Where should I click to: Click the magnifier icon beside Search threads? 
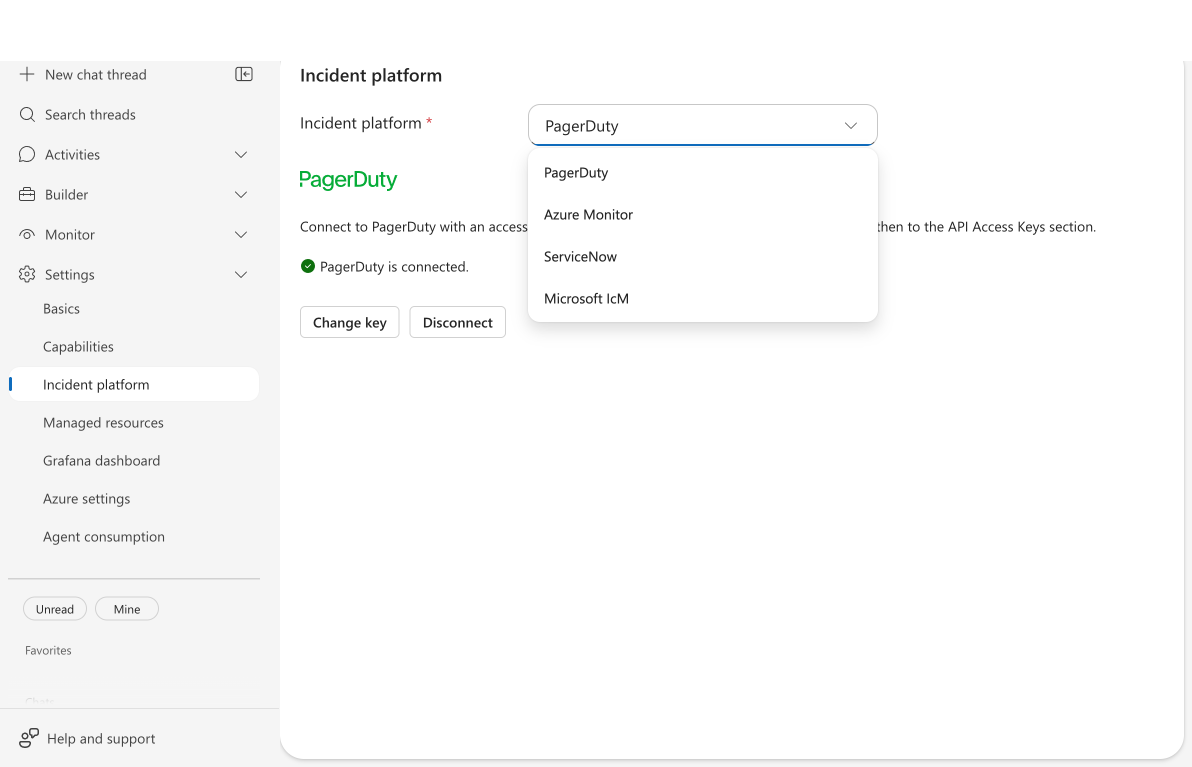(x=27, y=115)
